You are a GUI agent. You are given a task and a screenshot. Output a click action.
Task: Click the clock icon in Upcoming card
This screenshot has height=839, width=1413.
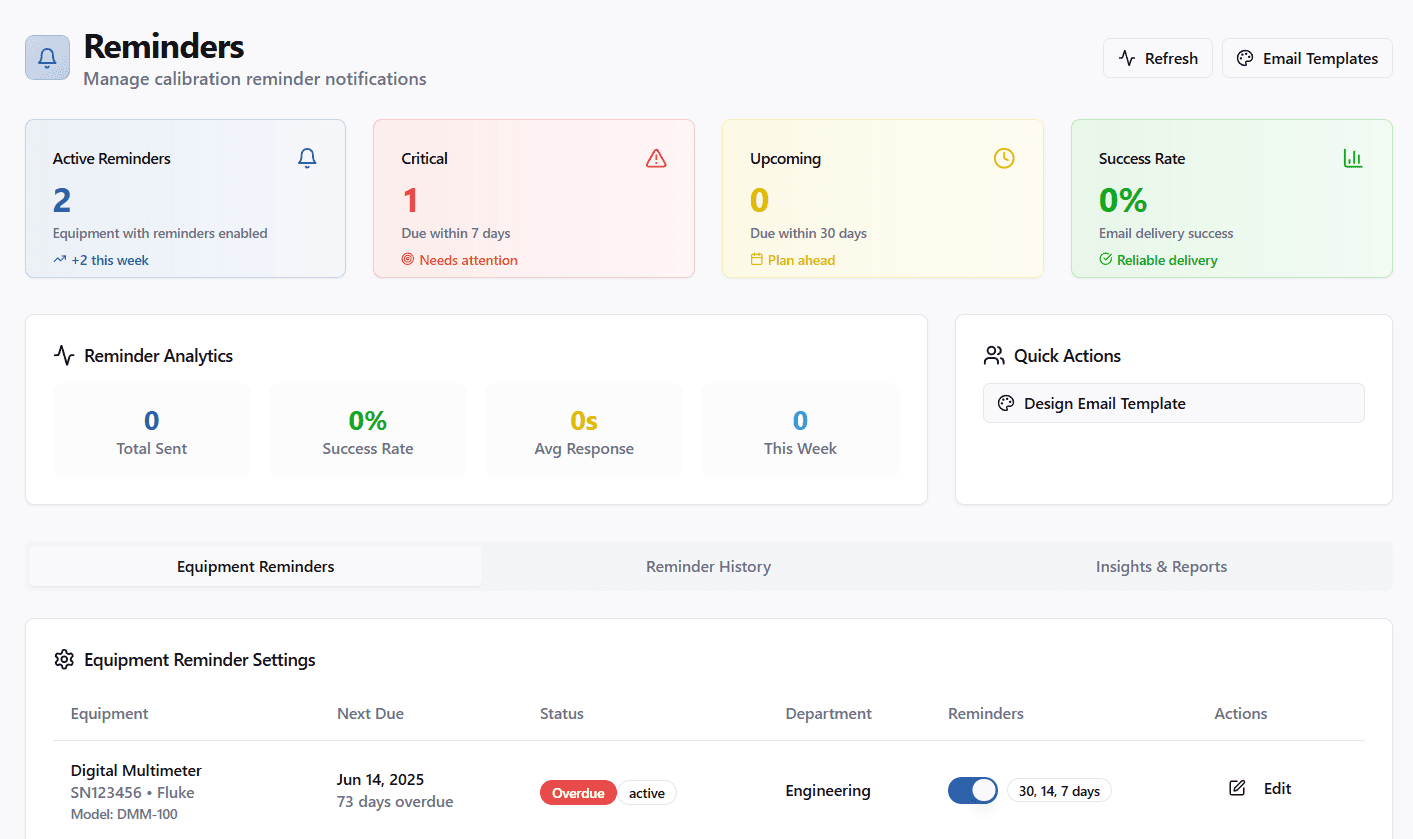point(1004,158)
